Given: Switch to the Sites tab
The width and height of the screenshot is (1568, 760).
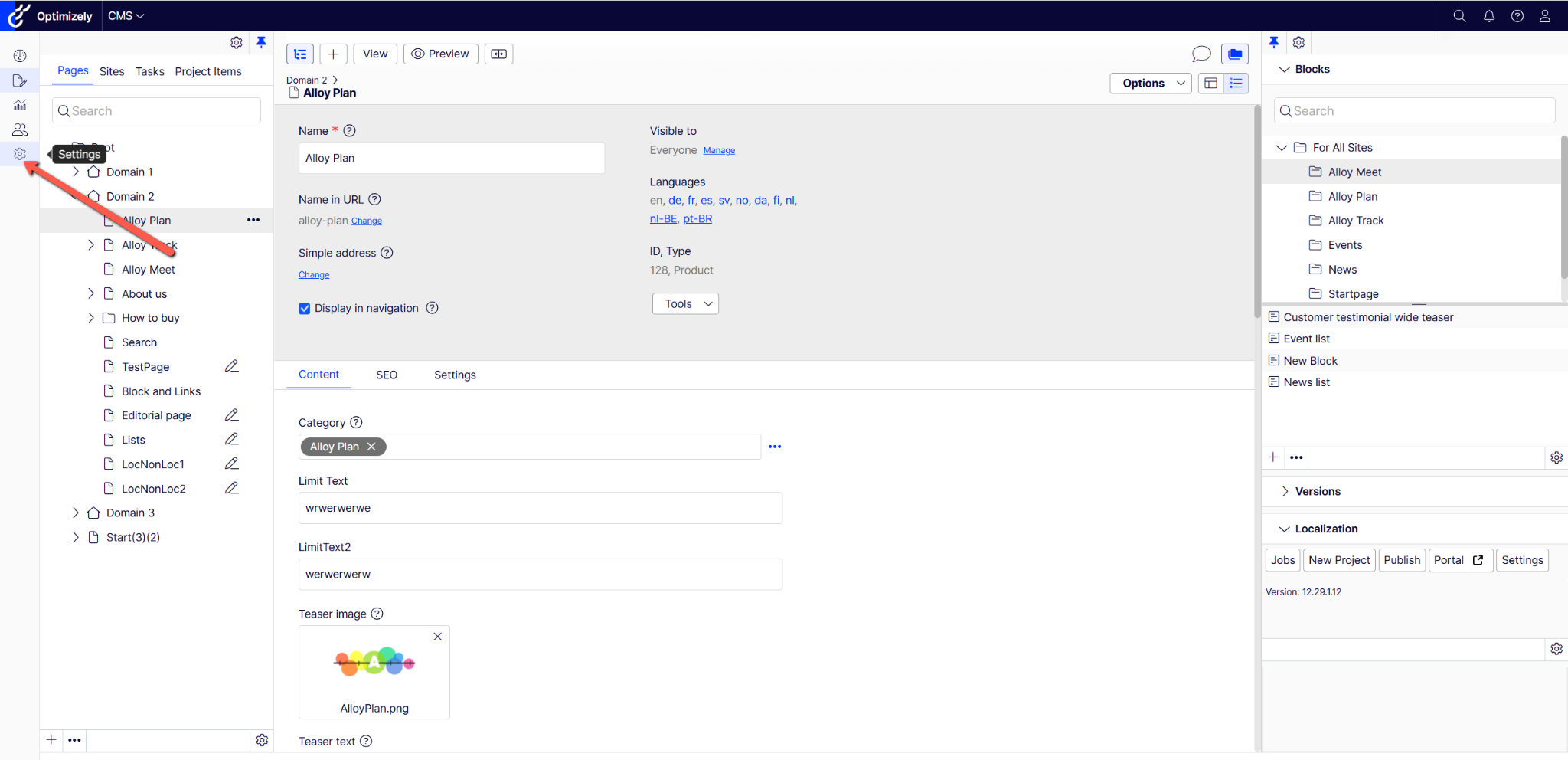Looking at the screenshot, I should tap(112, 71).
